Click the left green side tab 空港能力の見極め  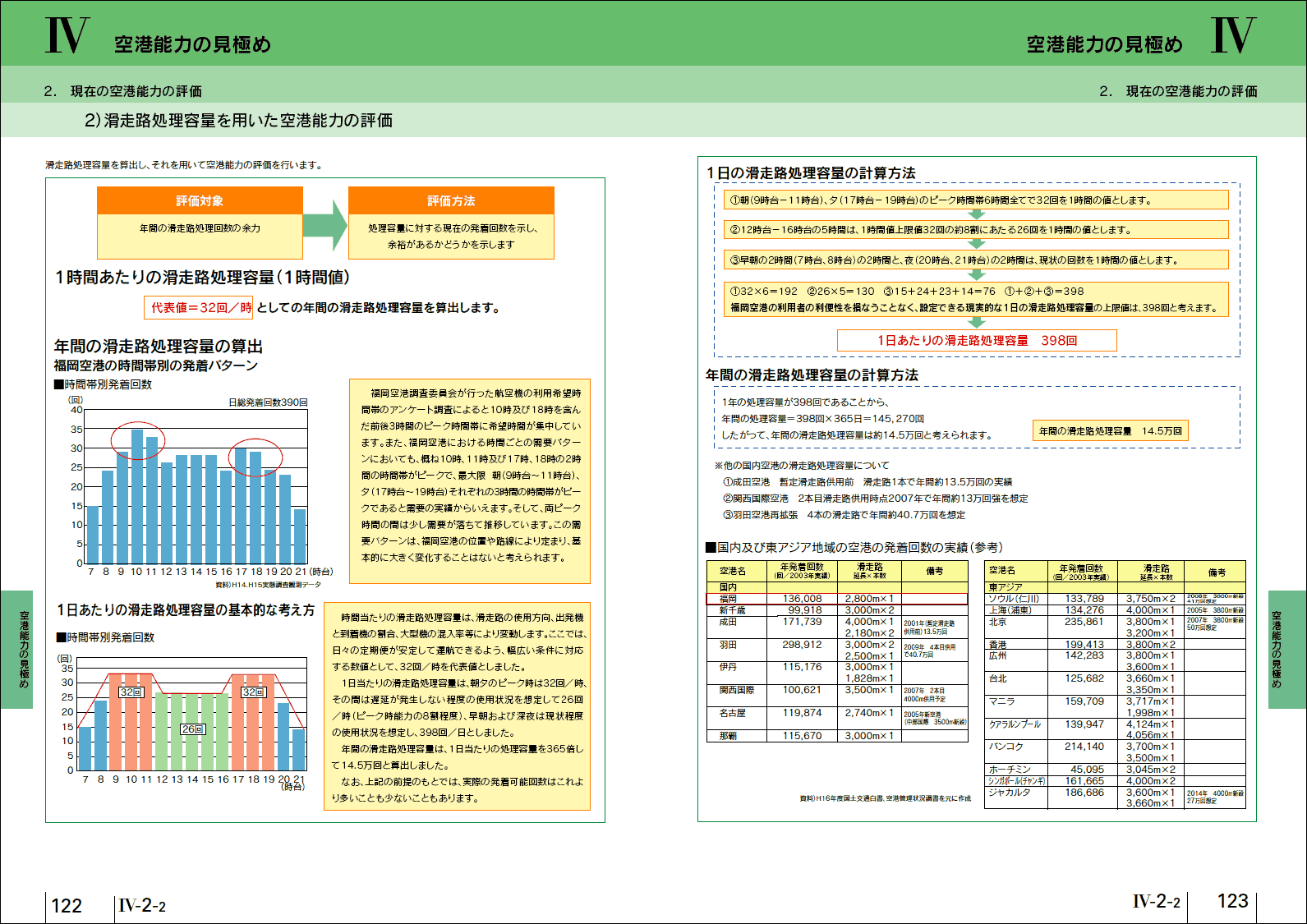[16, 649]
